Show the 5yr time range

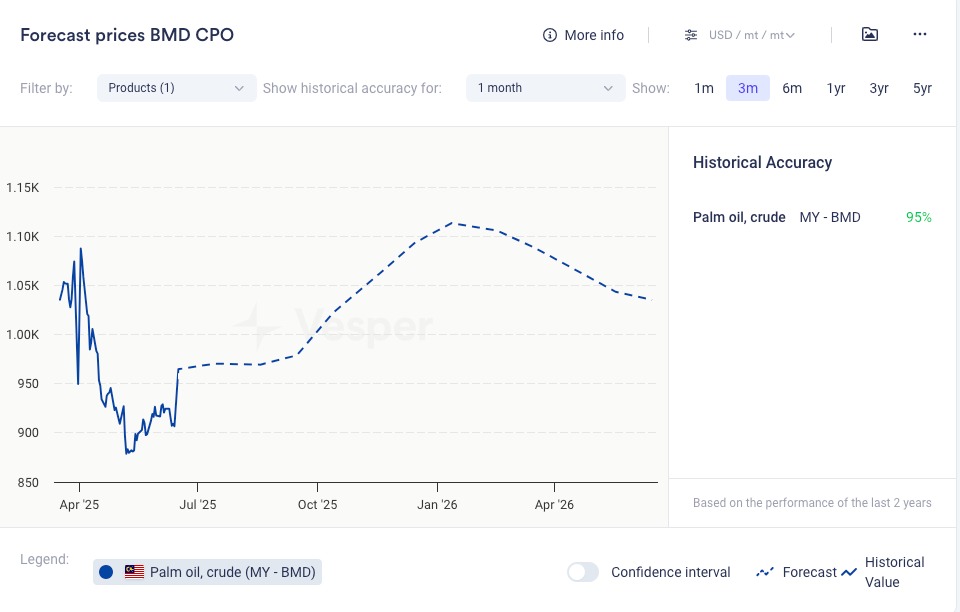coord(922,88)
